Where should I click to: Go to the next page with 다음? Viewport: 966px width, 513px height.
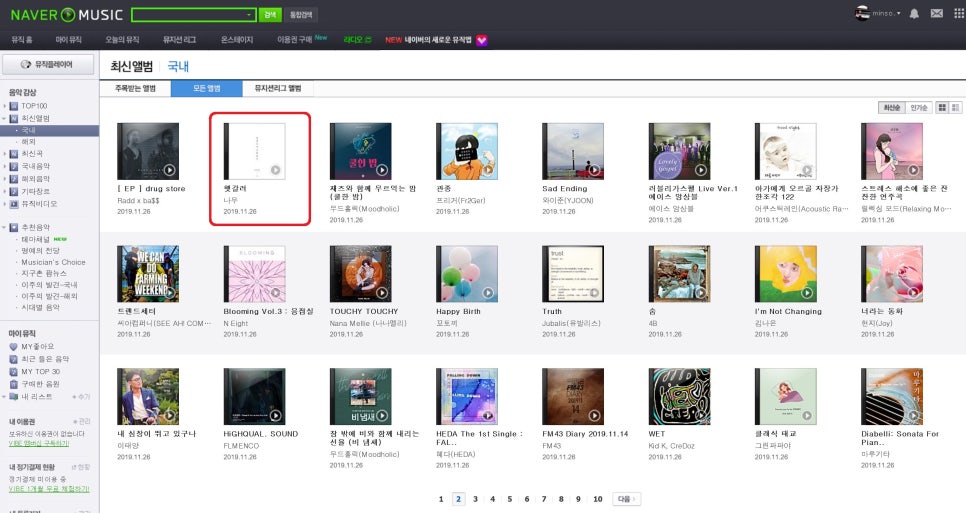[627, 499]
